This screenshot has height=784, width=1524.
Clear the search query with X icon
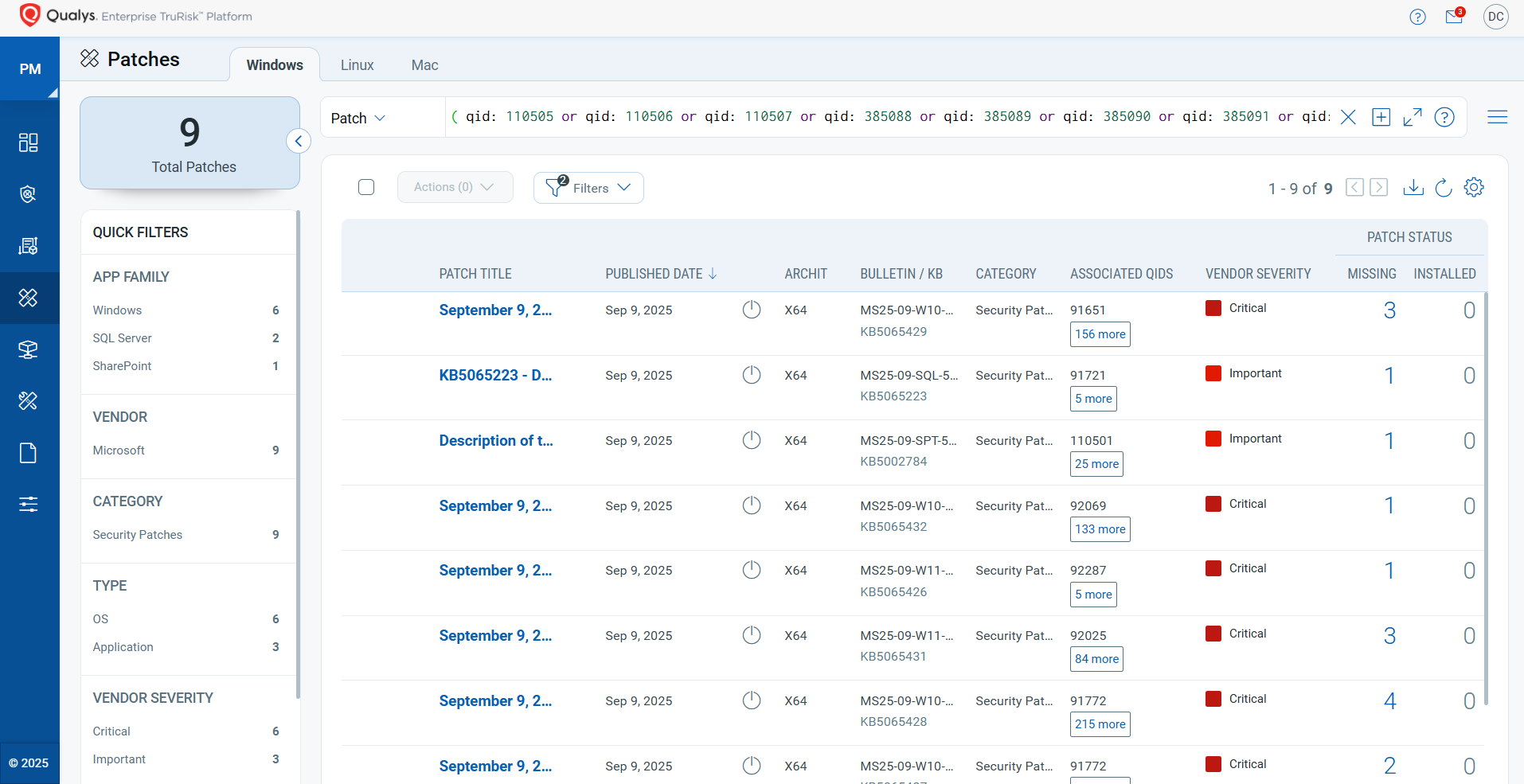pos(1348,118)
